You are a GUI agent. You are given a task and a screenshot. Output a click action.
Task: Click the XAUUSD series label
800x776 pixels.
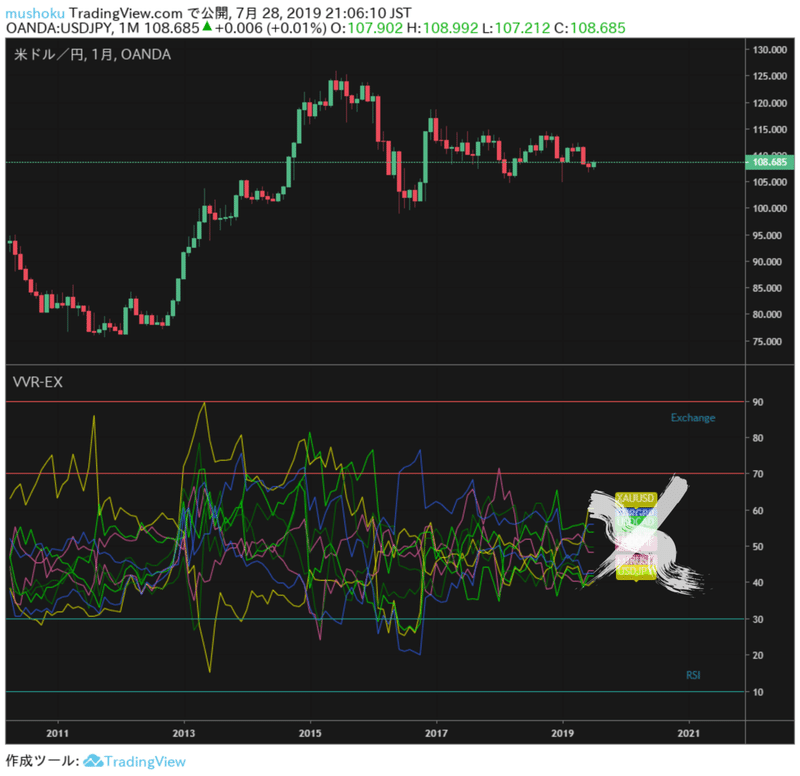[635, 497]
